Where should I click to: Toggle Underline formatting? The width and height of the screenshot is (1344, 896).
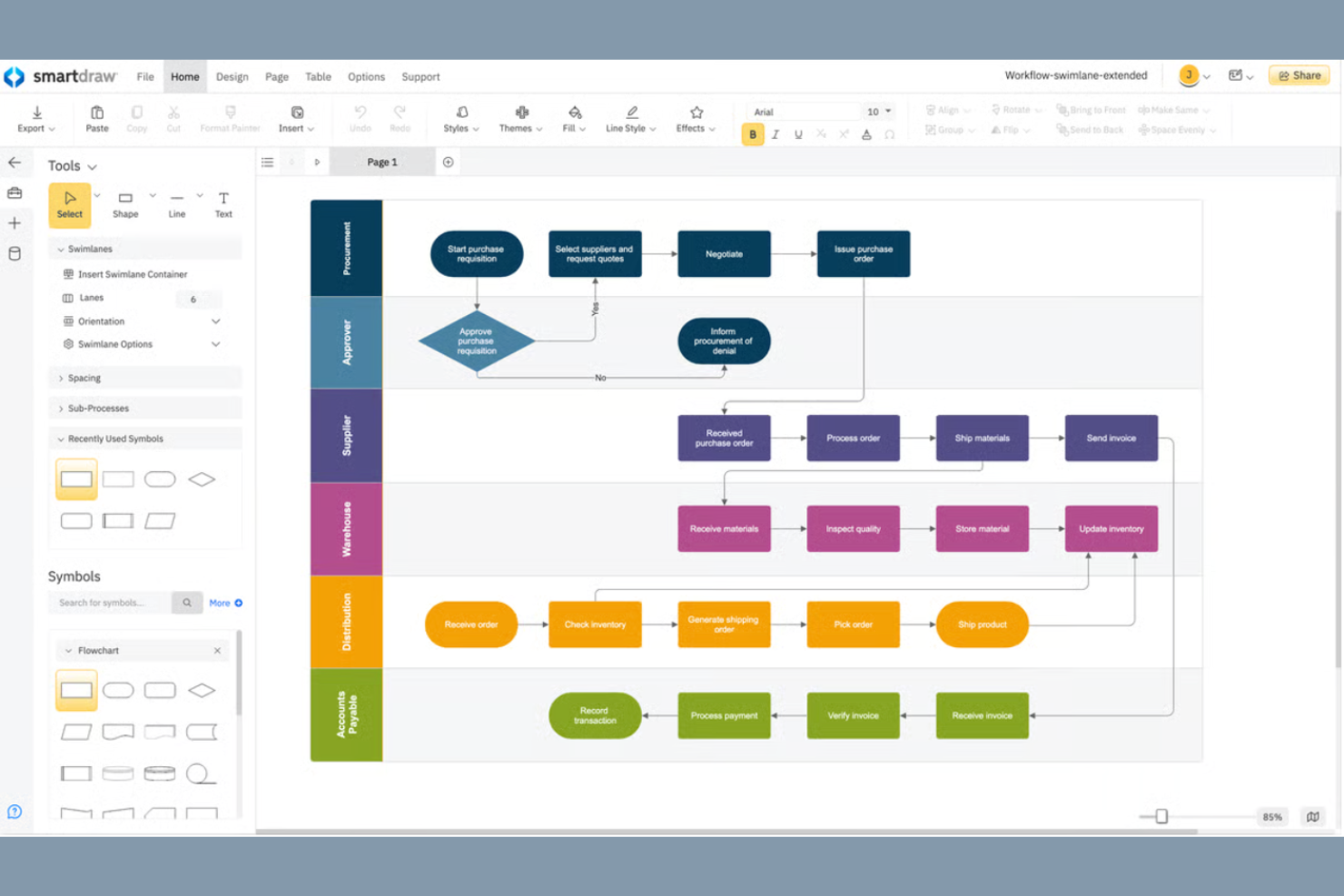click(x=798, y=134)
